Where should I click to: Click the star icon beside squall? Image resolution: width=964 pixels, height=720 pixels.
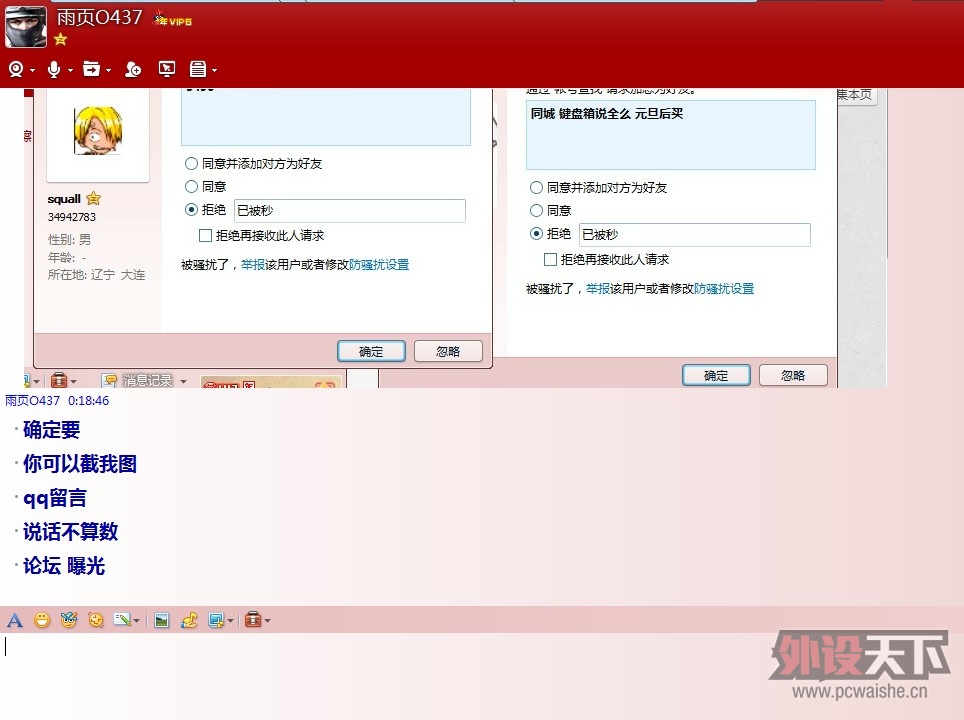[93, 198]
